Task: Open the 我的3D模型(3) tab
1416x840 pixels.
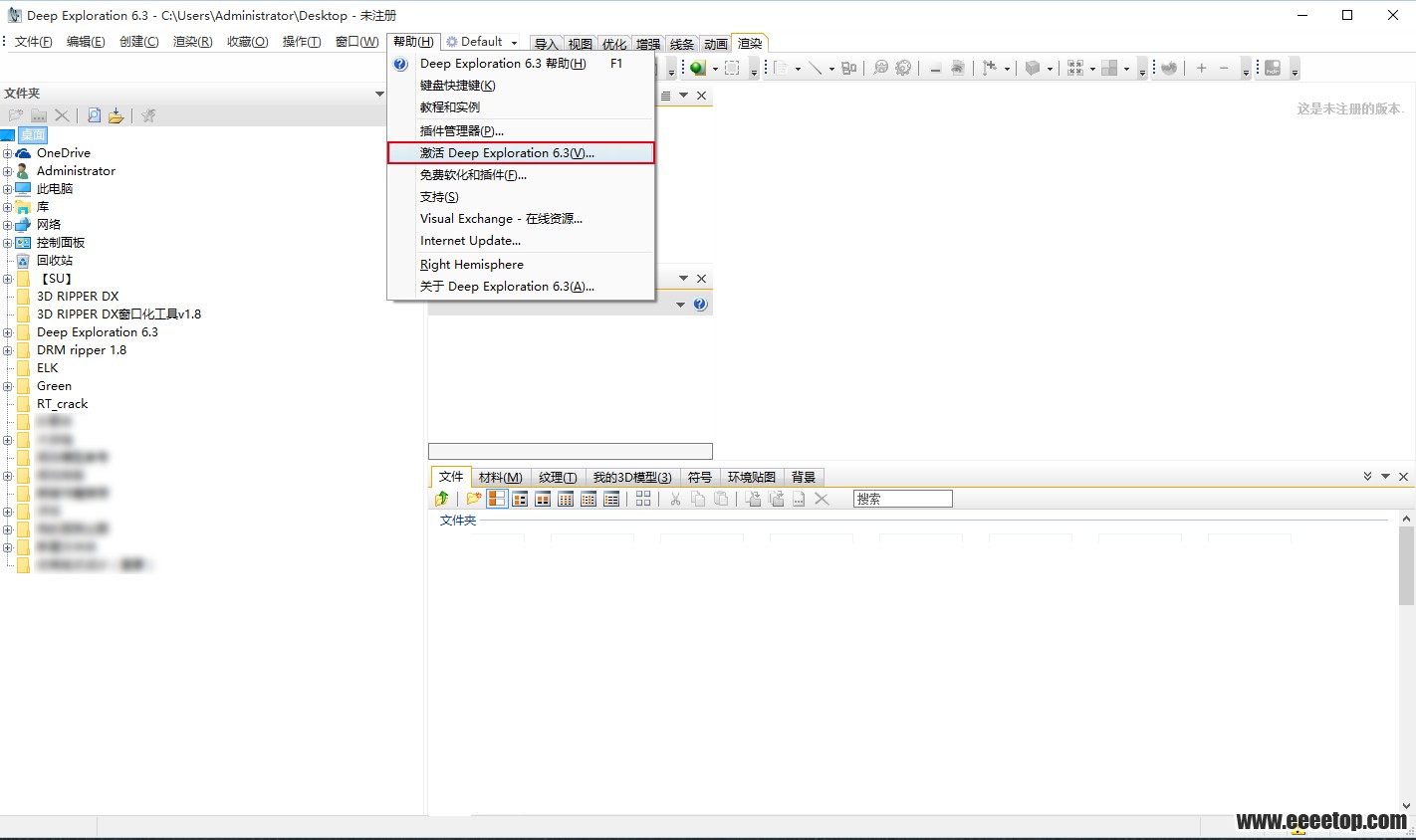Action: [x=632, y=478]
